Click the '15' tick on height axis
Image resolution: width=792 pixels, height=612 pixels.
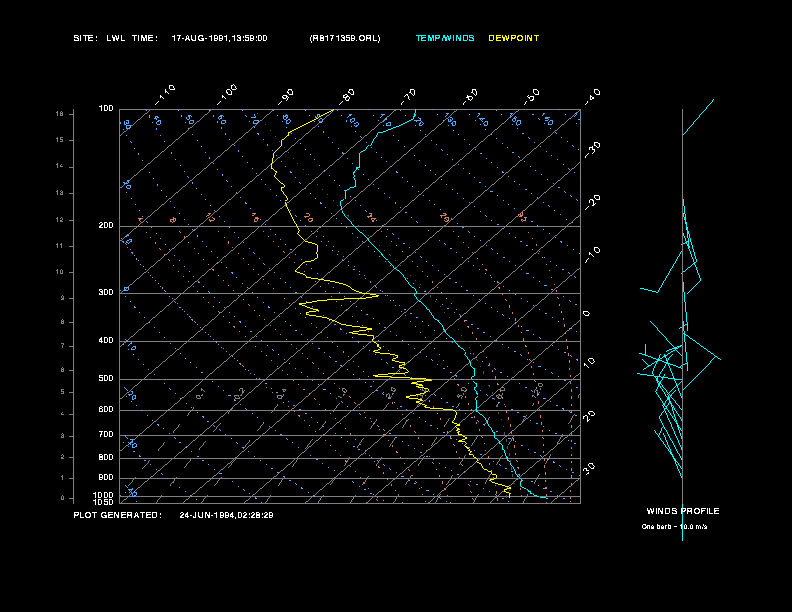(x=60, y=140)
